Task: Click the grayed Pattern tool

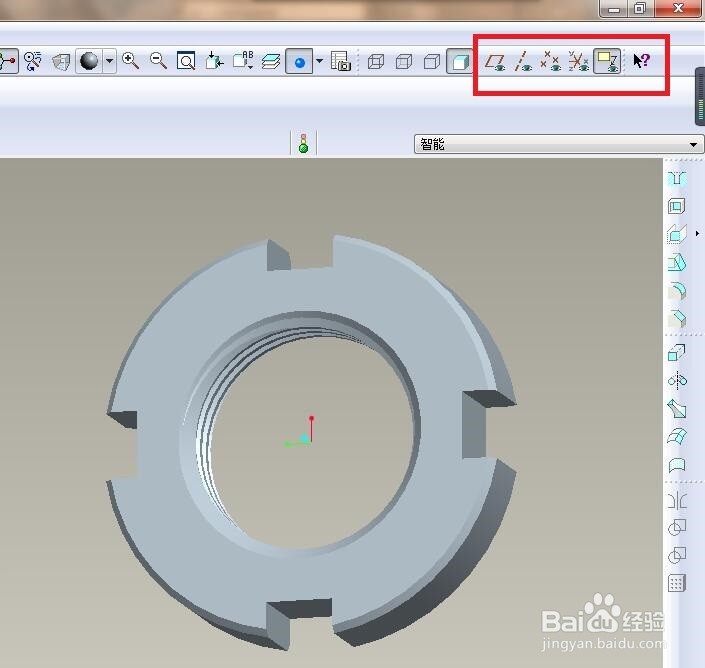Action: 677,583
